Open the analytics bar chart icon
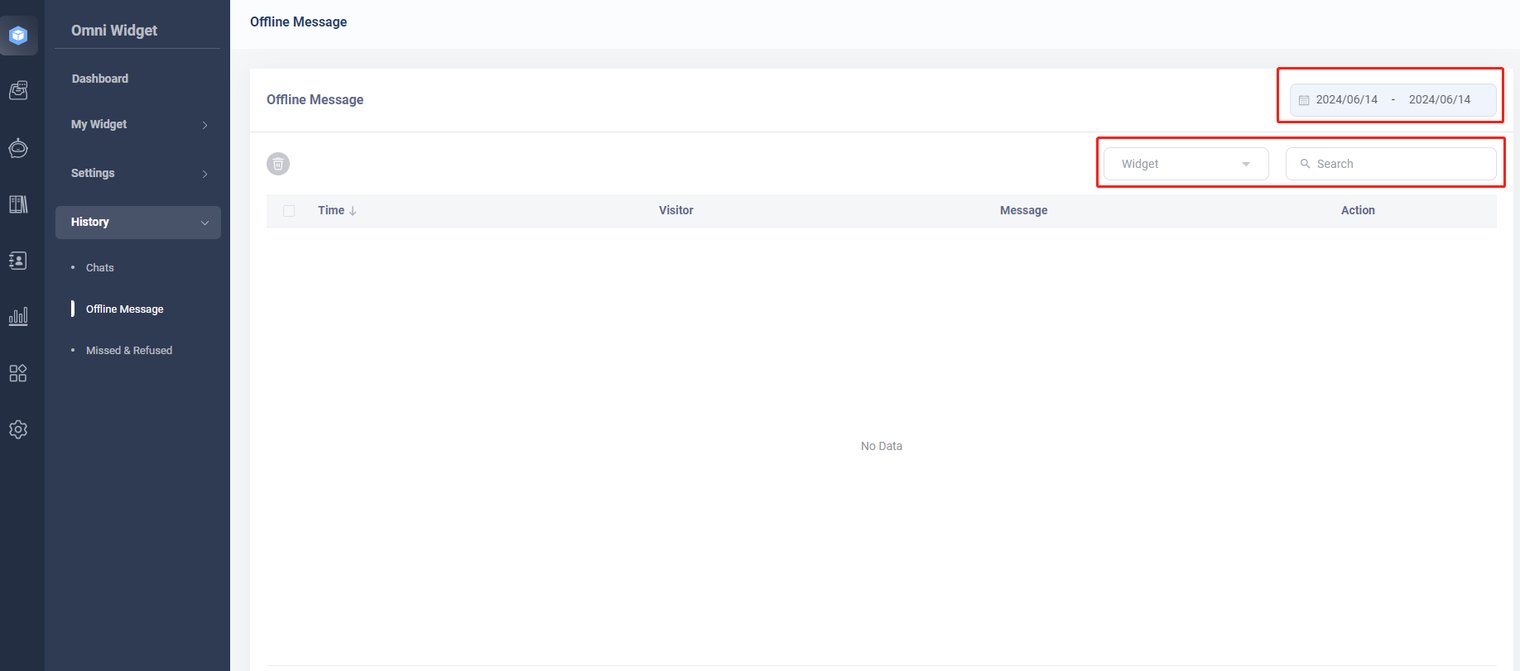 (18, 316)
